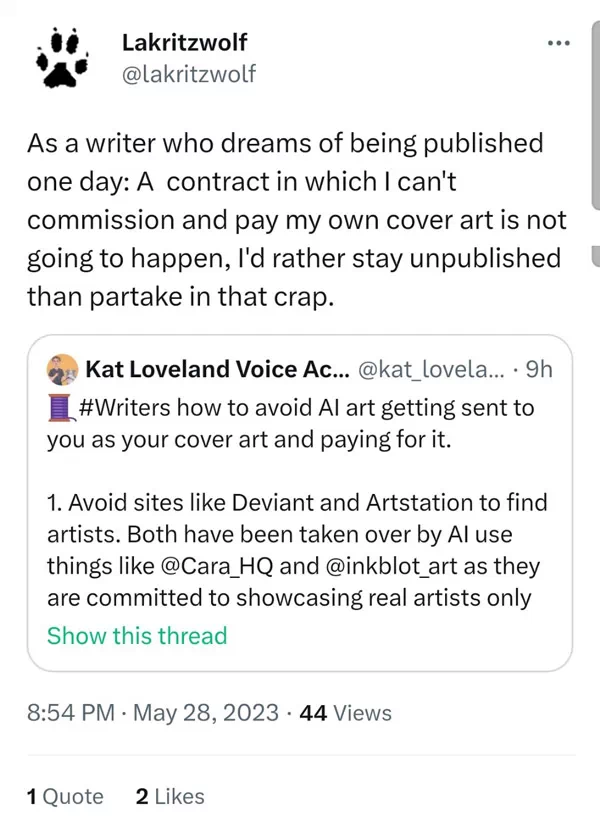Click the 8:54 PM timestamp
The height and width of the screenshot is (836, 600).
[x=70, y=713]
